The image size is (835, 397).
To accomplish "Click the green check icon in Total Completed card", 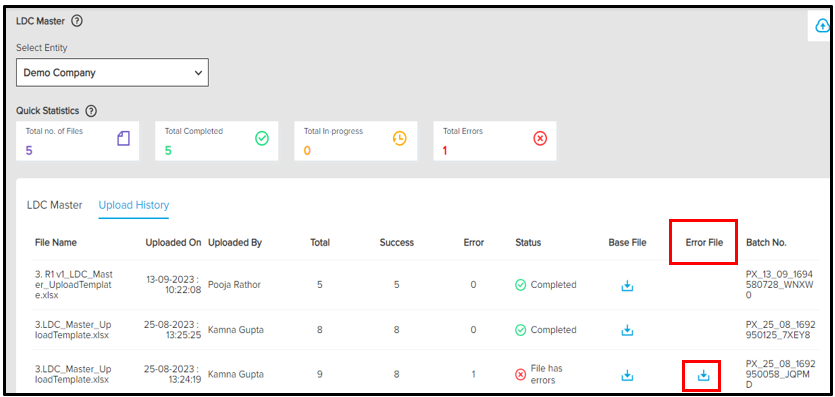I will pos(262,139).
